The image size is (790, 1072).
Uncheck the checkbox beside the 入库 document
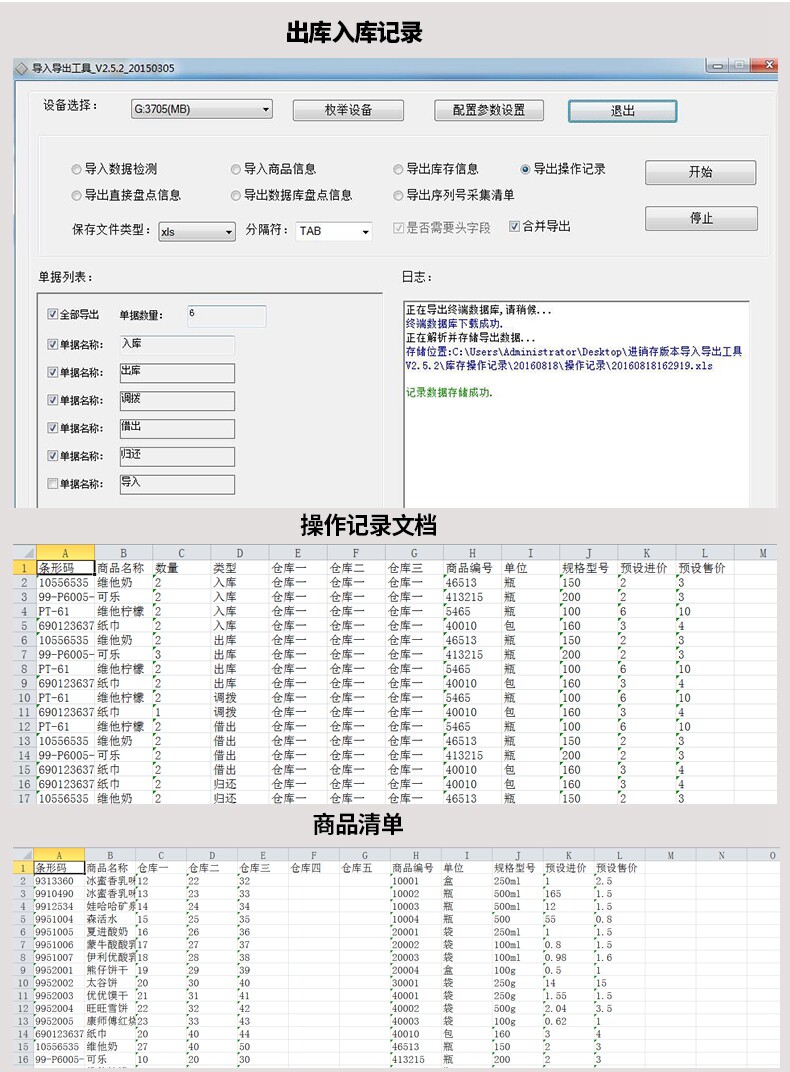pyautogui.click(x=53, y=344)
